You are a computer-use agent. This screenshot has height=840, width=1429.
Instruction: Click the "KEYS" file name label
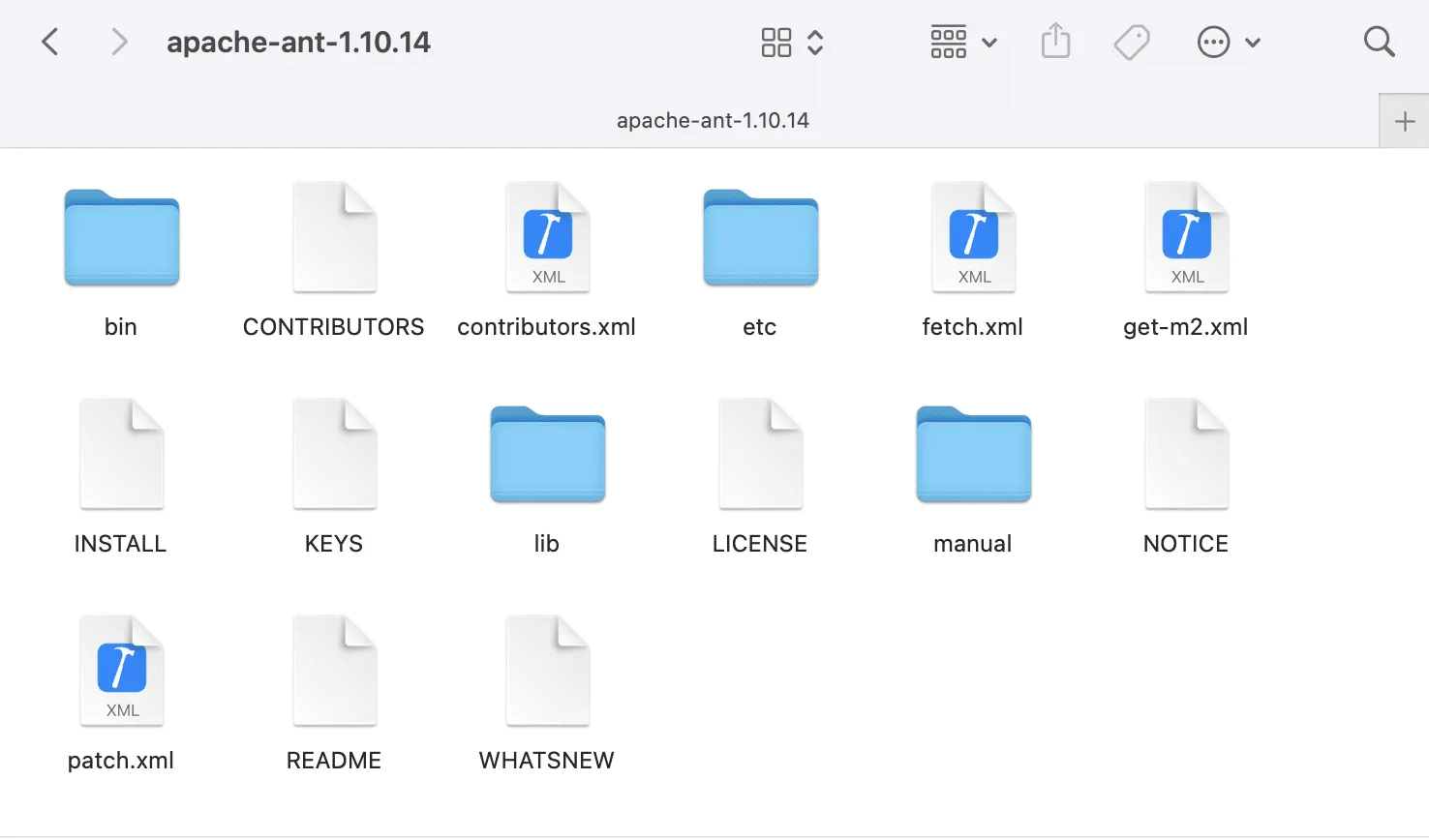click(x=334, y=544)
